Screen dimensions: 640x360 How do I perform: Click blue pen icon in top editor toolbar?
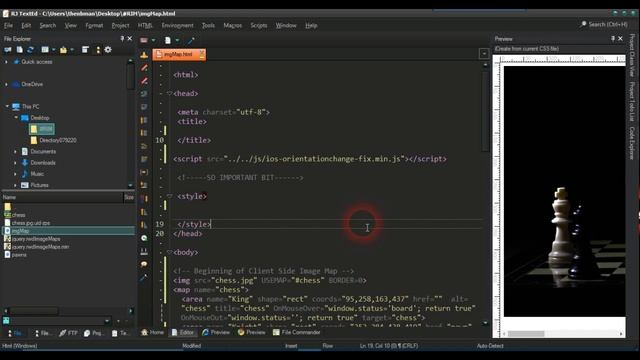click(191, 40)
